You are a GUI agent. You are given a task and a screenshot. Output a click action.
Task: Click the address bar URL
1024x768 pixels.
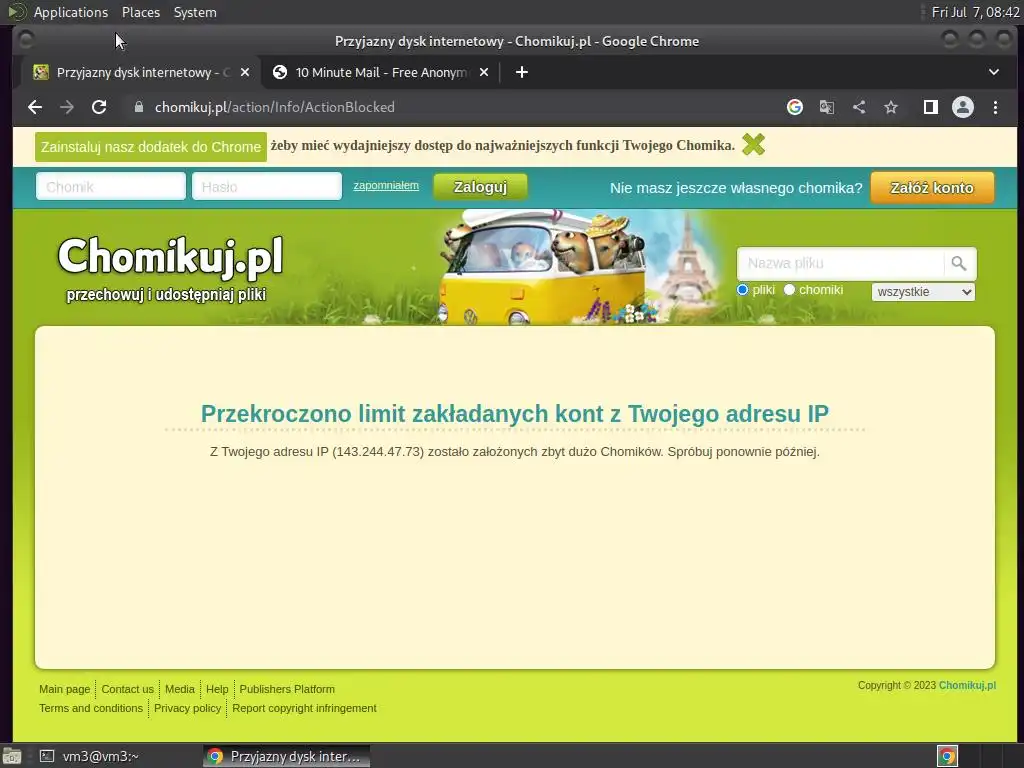click(274, 107)
